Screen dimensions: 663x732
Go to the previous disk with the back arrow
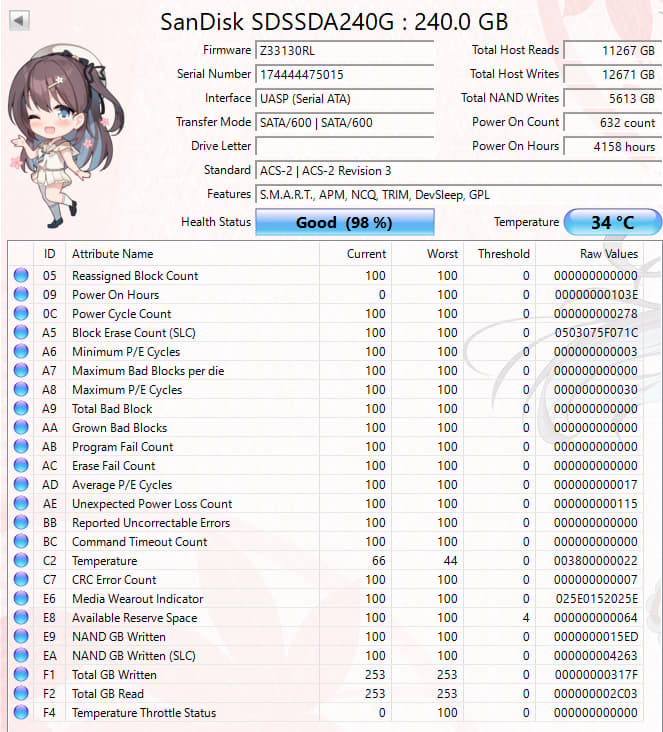pyautogui.click(x=19, y=21)
